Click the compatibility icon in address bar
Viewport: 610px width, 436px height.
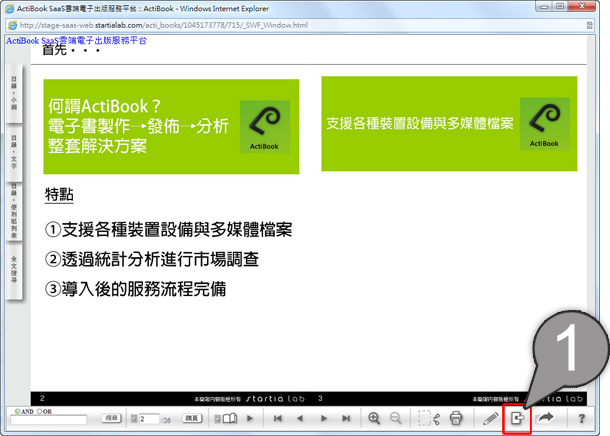pyautogui.click(x=590, y=25)
